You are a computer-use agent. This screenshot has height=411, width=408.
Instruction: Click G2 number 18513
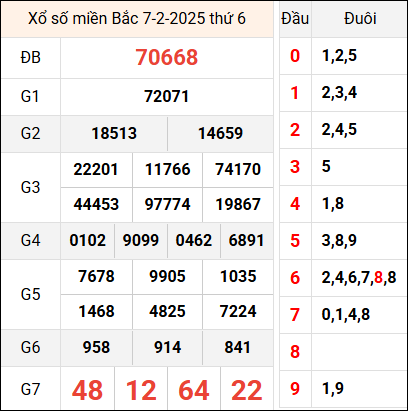click(114, 133)
